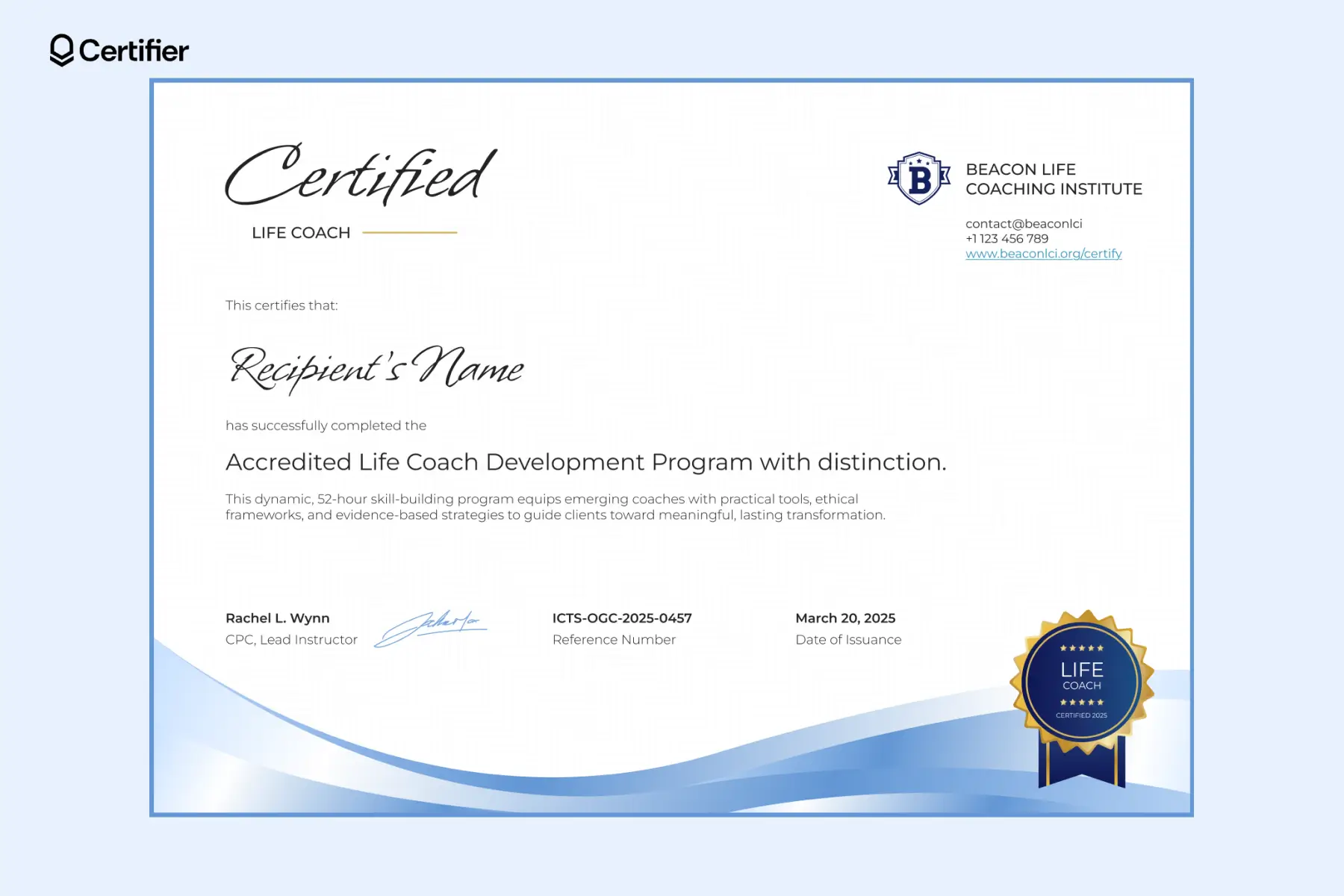Click the Life Coach gold badge seal

(1082, 698)
